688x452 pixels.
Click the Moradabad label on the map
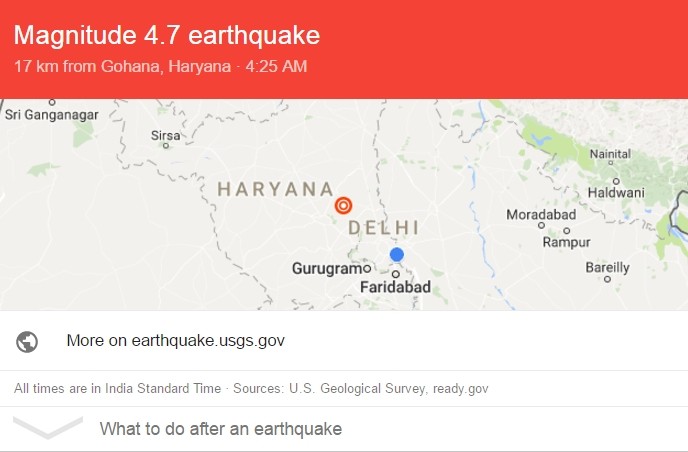[541, 215]
